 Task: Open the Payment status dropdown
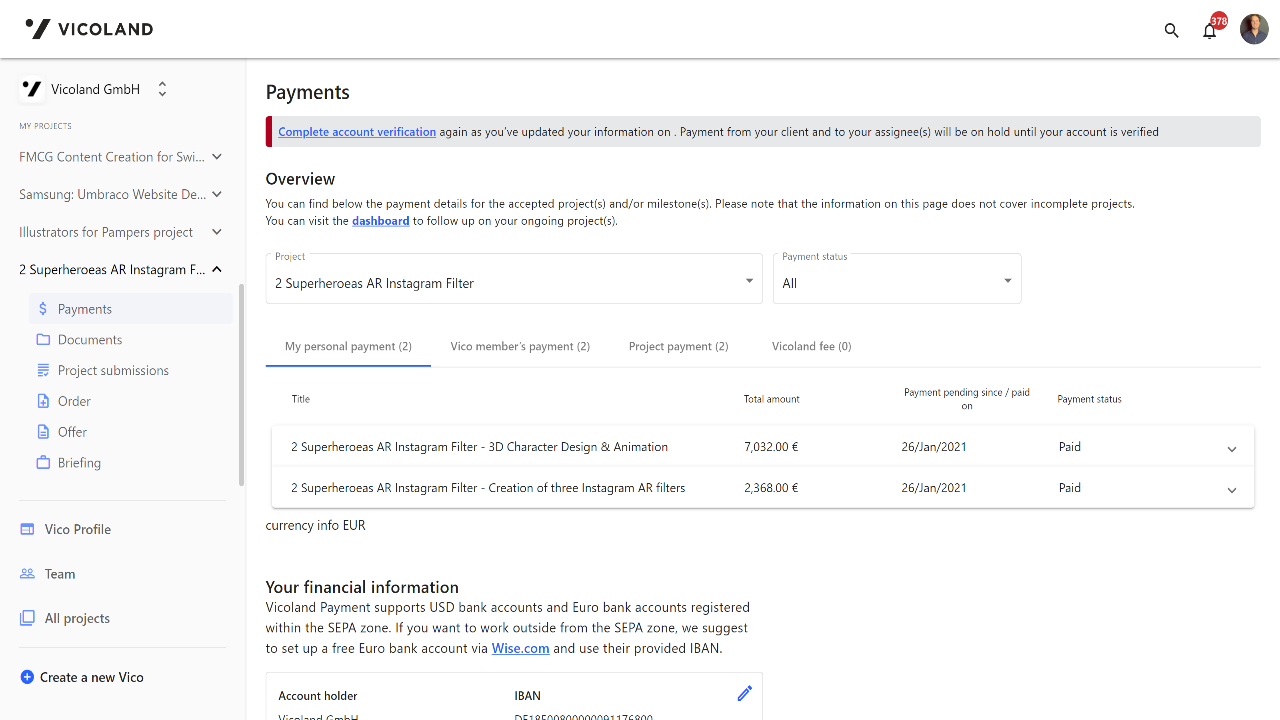pos(897,281)
